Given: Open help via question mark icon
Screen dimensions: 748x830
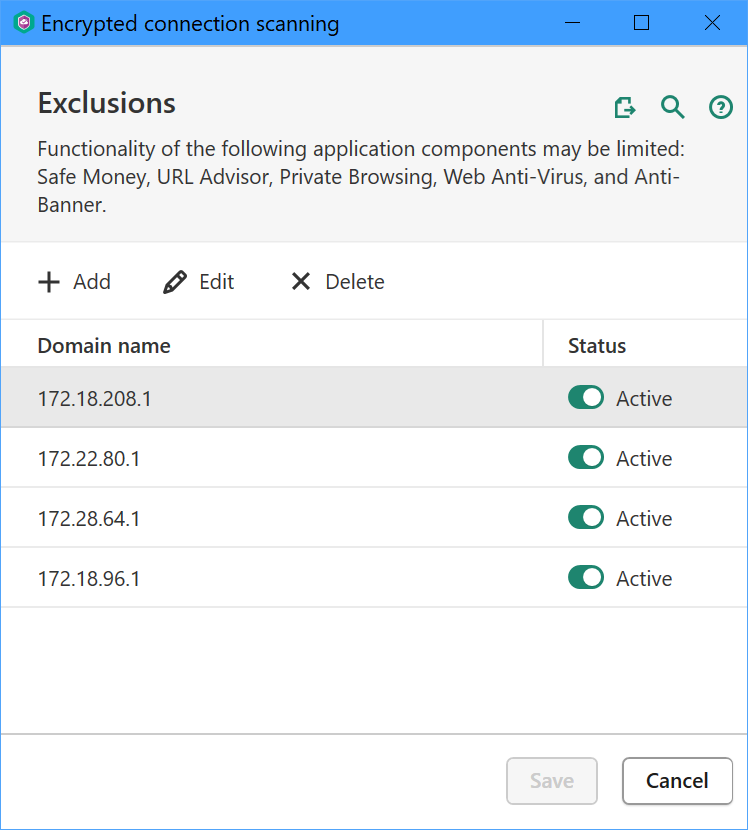Looking at the screenshot, I should (x=721, y=107).
